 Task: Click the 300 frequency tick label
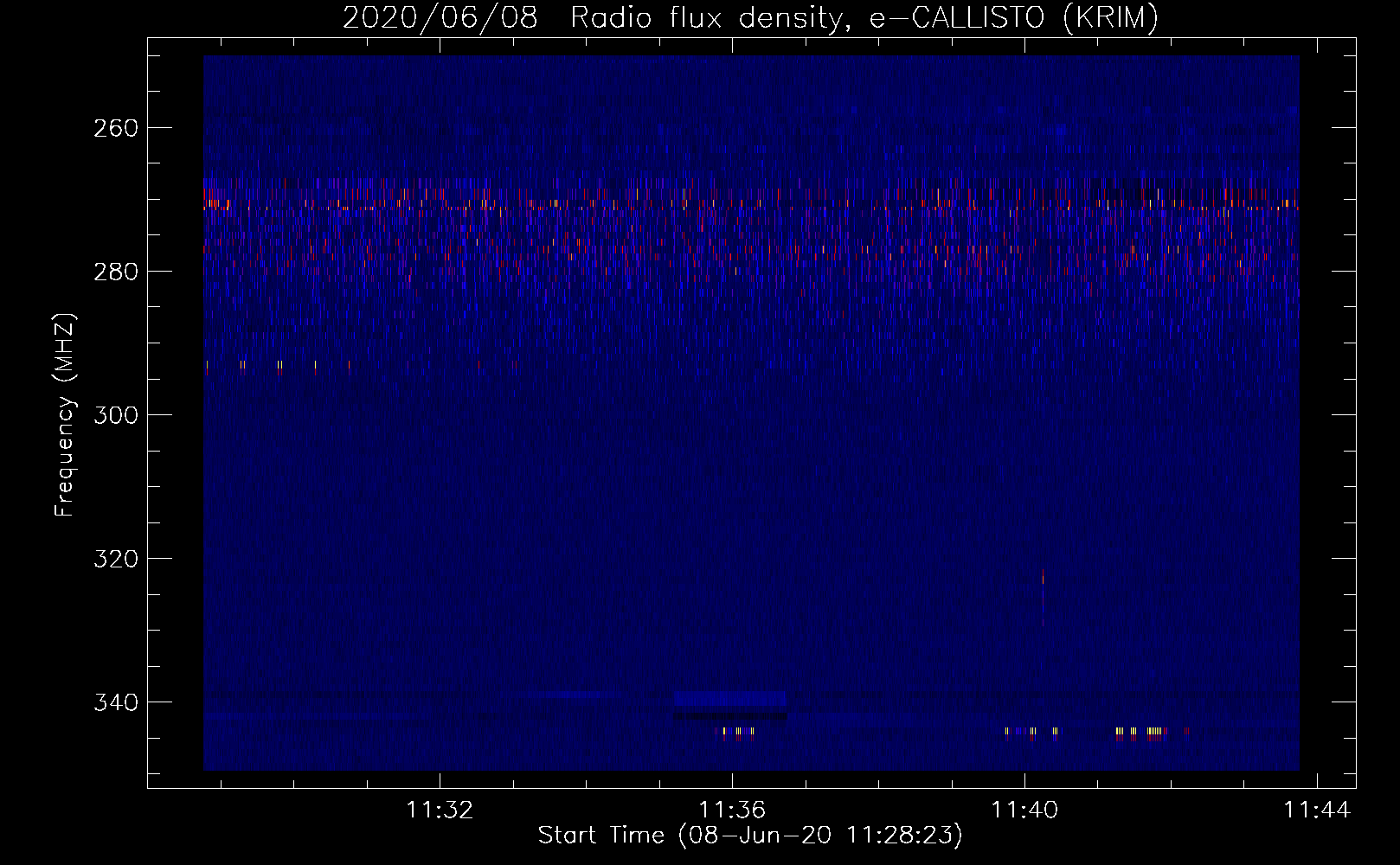116,415
